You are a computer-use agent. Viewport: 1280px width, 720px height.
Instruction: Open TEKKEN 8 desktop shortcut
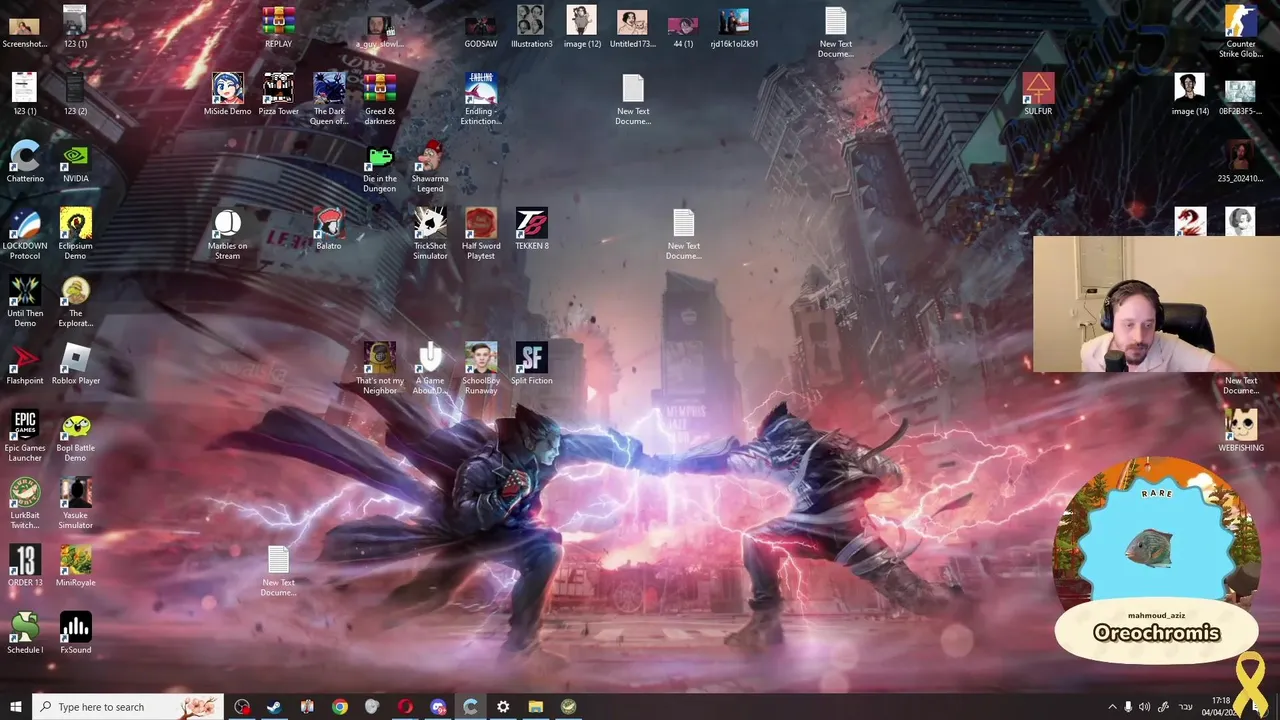click(x=532, y=229)
